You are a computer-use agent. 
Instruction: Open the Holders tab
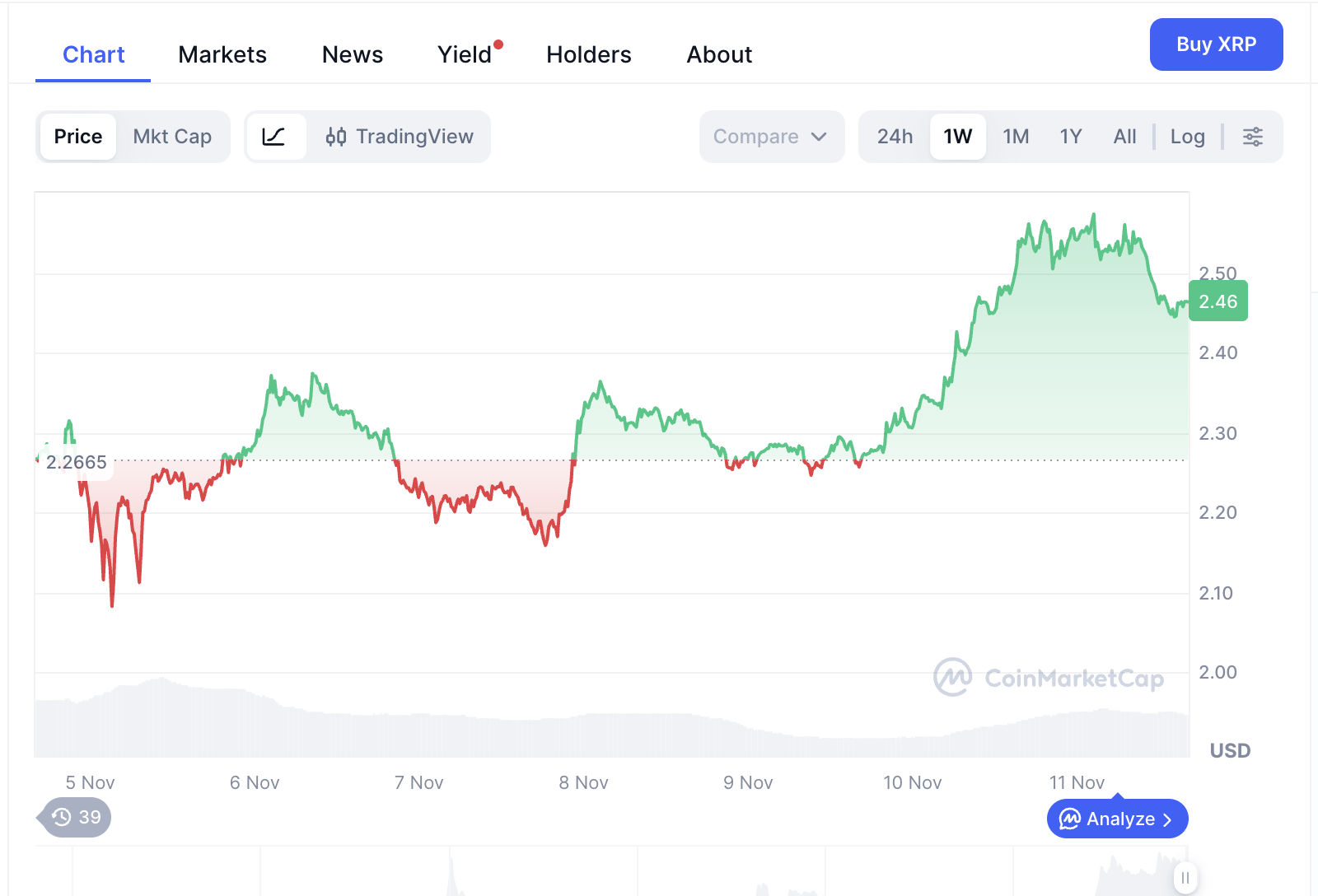588,54
